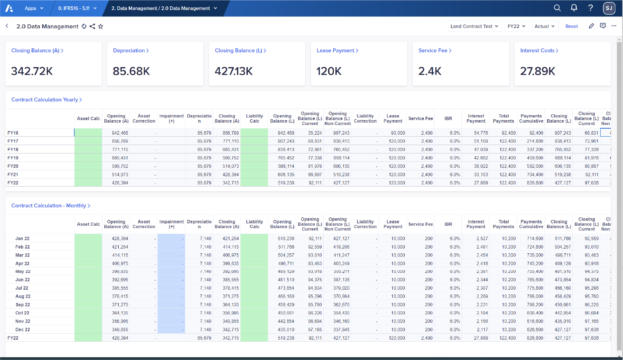
Task: Open the Interest Costs card title
Action: click(x=539, y=50)
